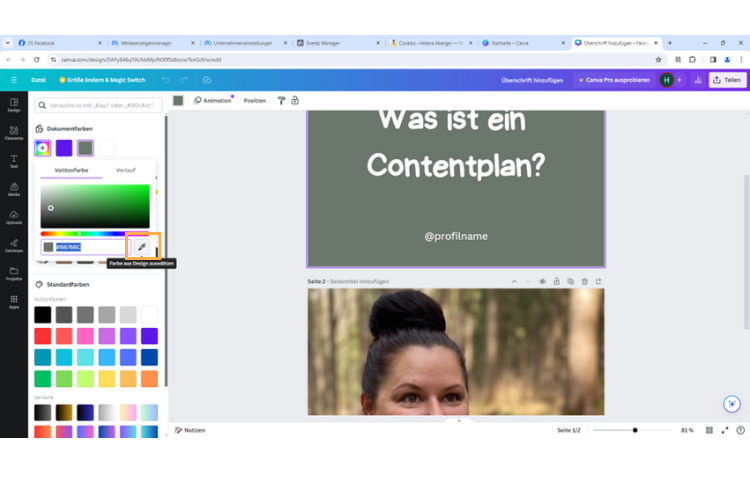750x500 pixels.
Task: Select the gray-green document color swatch
Action: click(x=85, y=148)
